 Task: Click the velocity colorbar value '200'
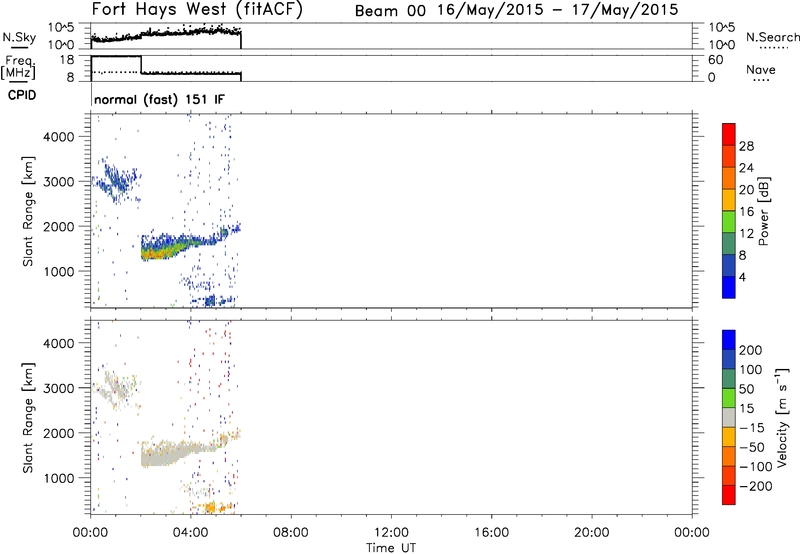(751, 350)
